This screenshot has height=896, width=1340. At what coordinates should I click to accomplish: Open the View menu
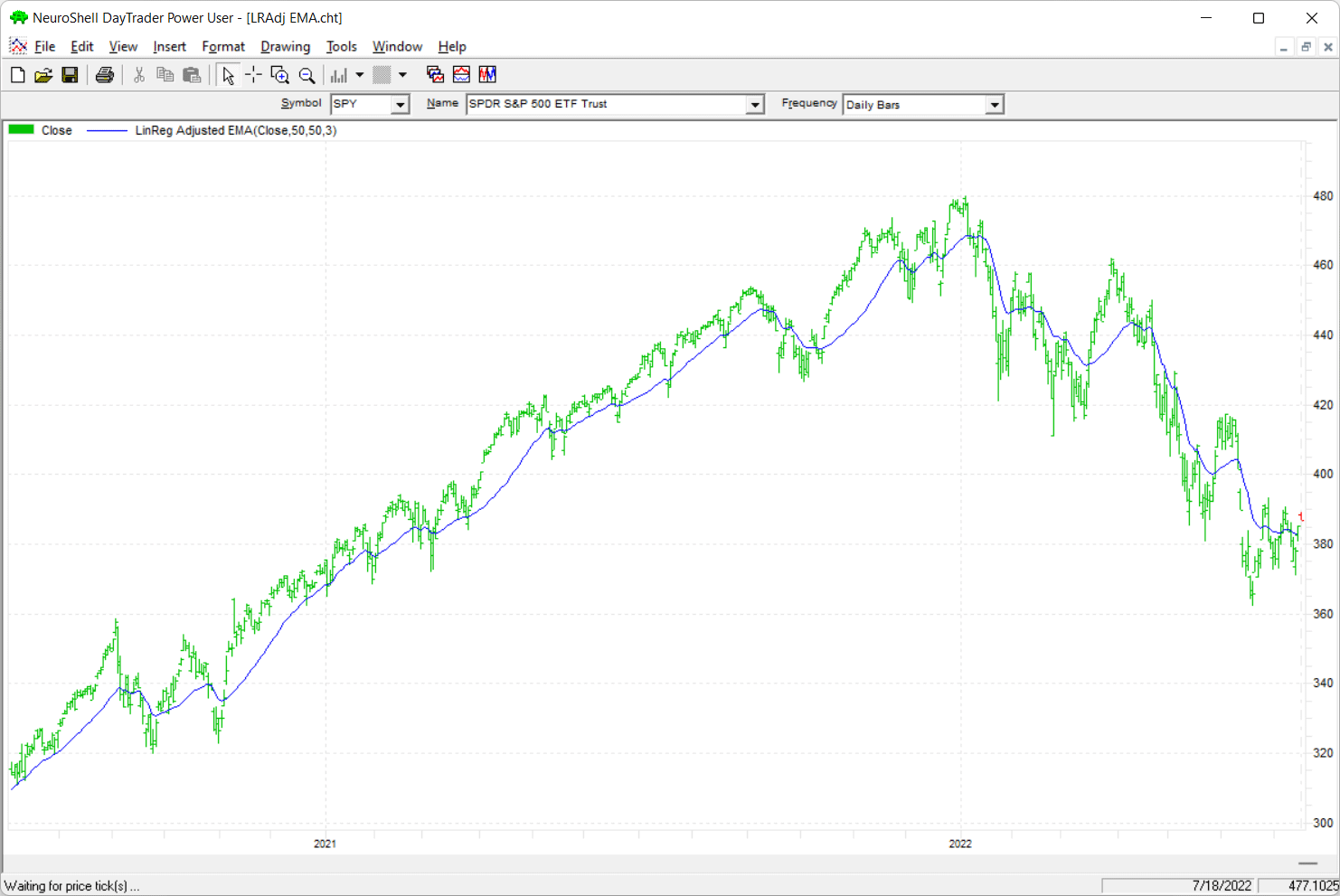click(x=123, y=47)
